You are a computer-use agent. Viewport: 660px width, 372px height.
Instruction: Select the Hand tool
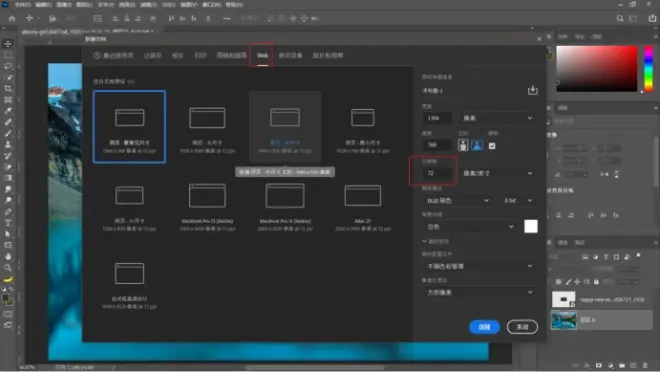click(x=8, y=256)
